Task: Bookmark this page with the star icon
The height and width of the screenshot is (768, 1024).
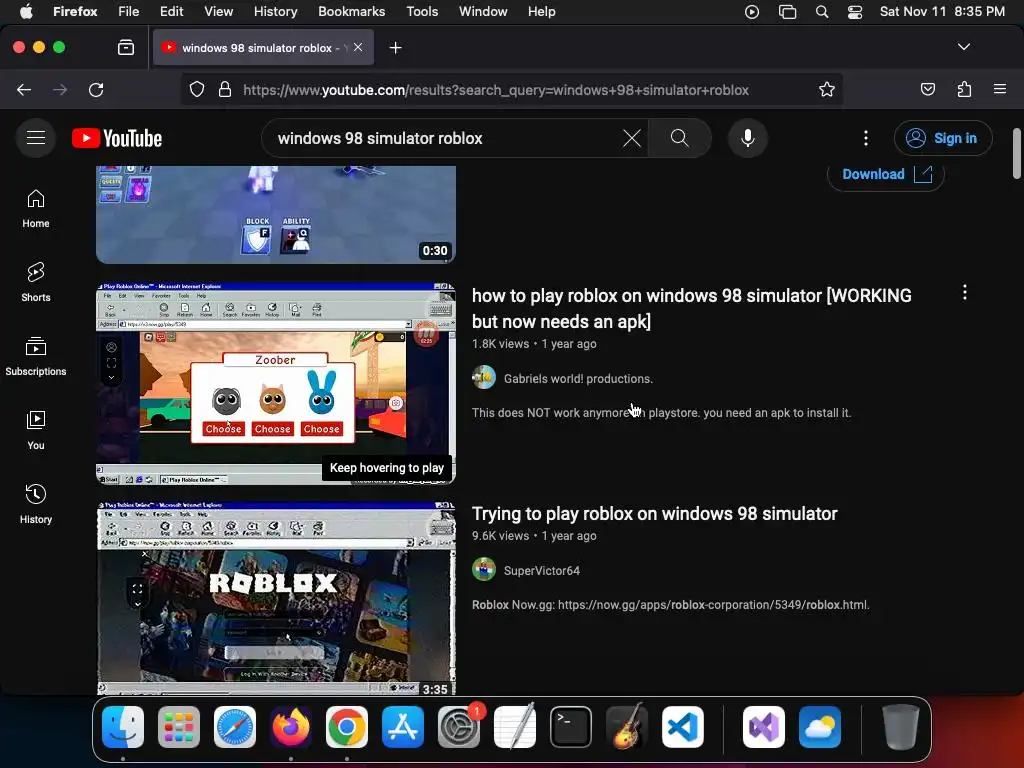Action: click(827, 89)
